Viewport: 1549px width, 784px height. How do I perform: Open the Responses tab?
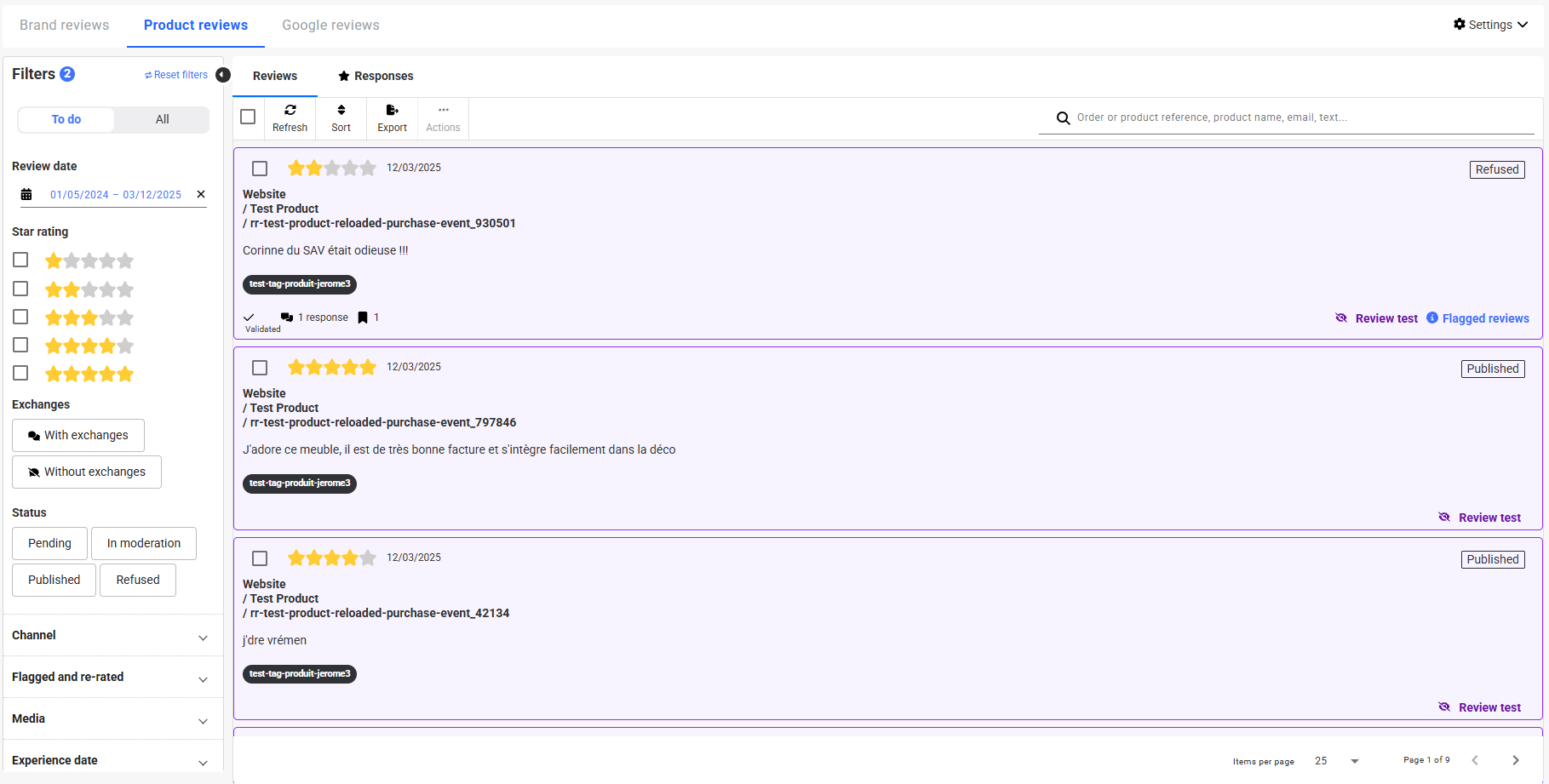376,76
